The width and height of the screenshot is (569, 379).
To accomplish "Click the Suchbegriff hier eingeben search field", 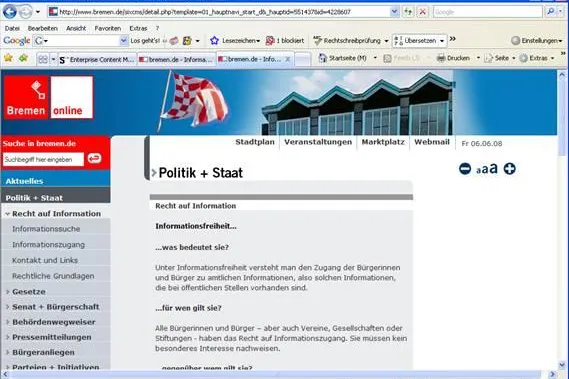I will pos(43,159).
